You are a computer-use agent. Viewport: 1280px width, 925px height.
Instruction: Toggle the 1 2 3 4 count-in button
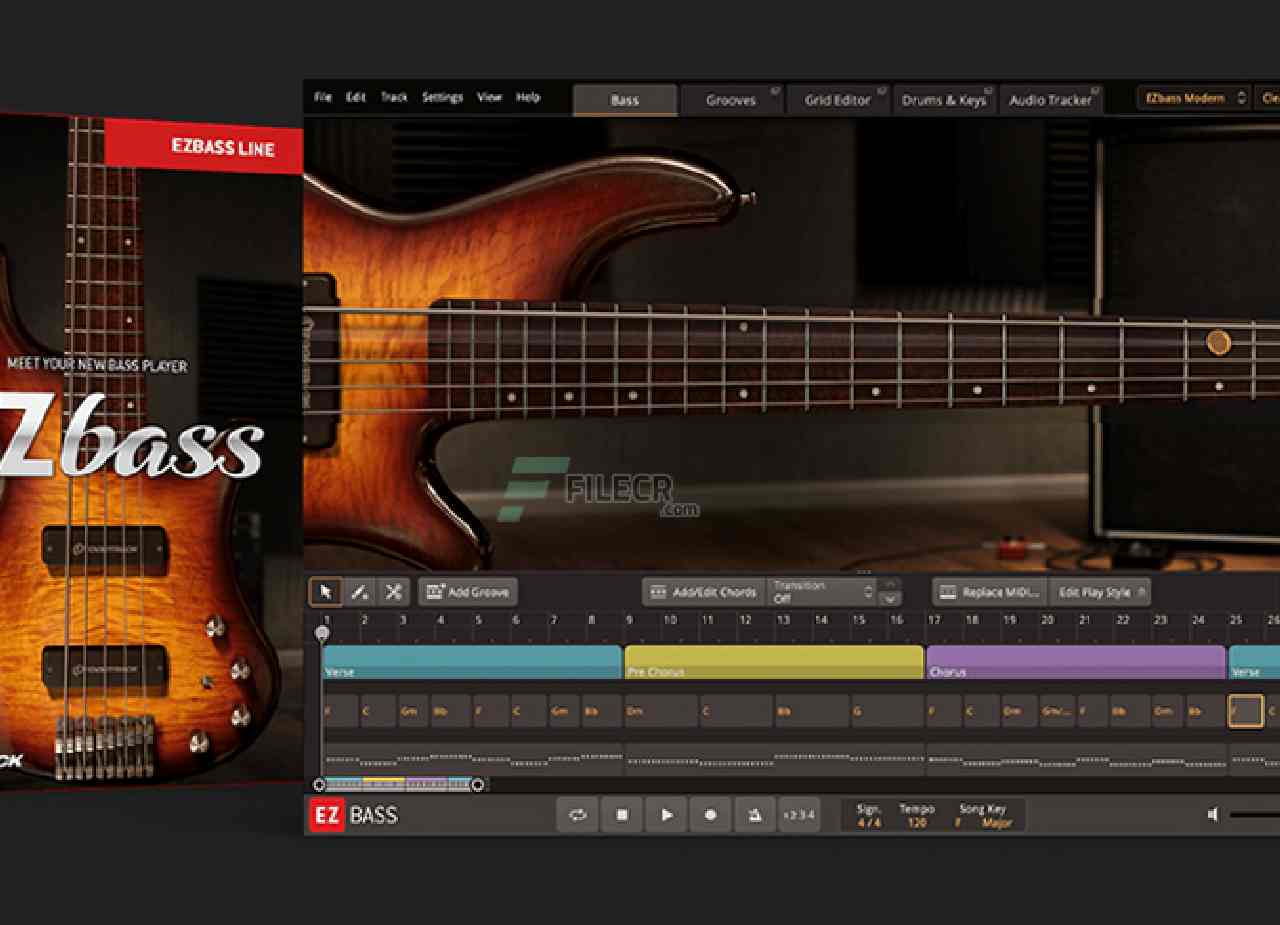(x=798, y=815)
